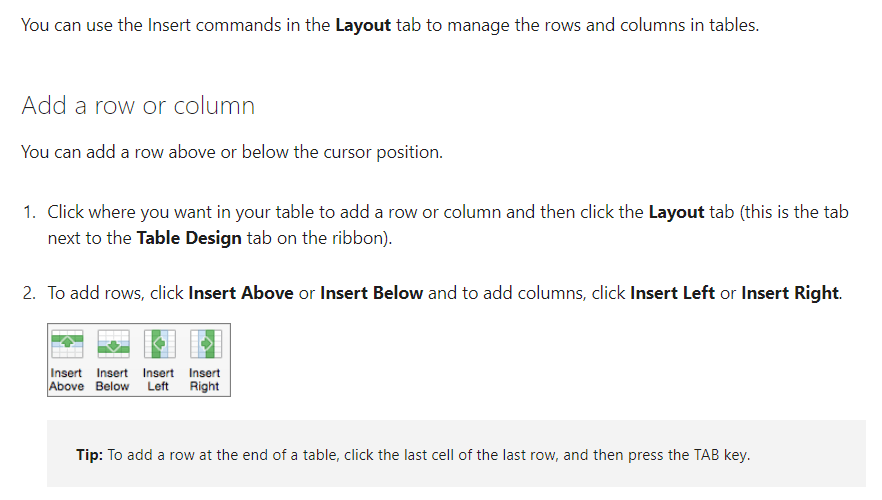Select the 'Insert Left' label under the icon
This screenshot has width=882, height=500.
pos(158,380)
